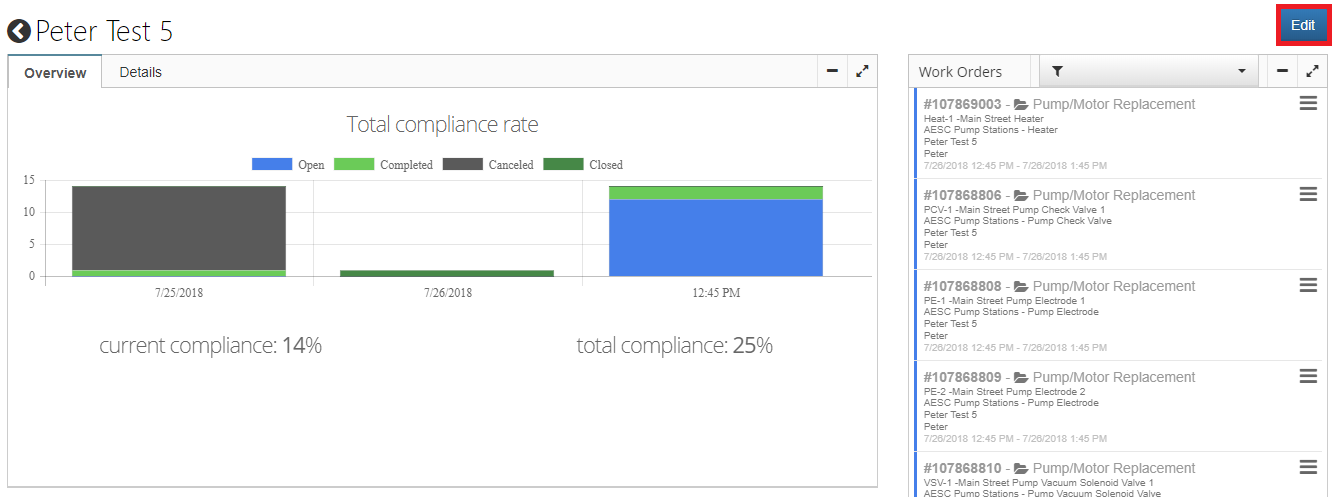Toggle the Open series in chart legend
Image resolution: width=1338 pixels, height=497 pixels.
[x=288, y=164]
